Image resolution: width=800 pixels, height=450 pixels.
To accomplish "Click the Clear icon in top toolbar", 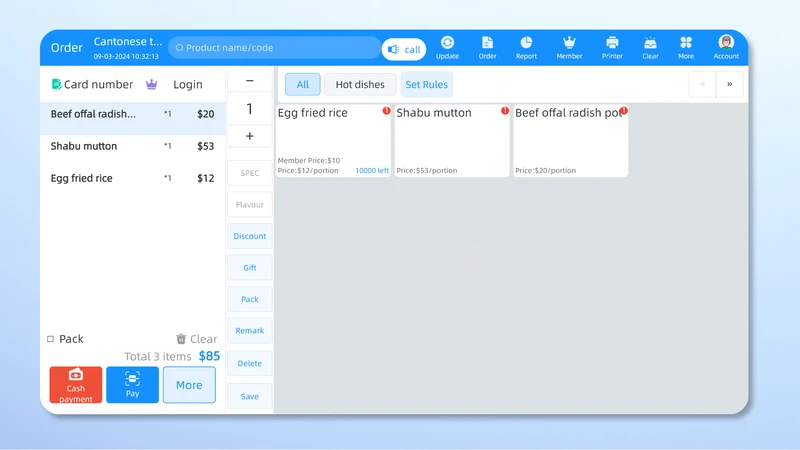I will click(650, 43).
